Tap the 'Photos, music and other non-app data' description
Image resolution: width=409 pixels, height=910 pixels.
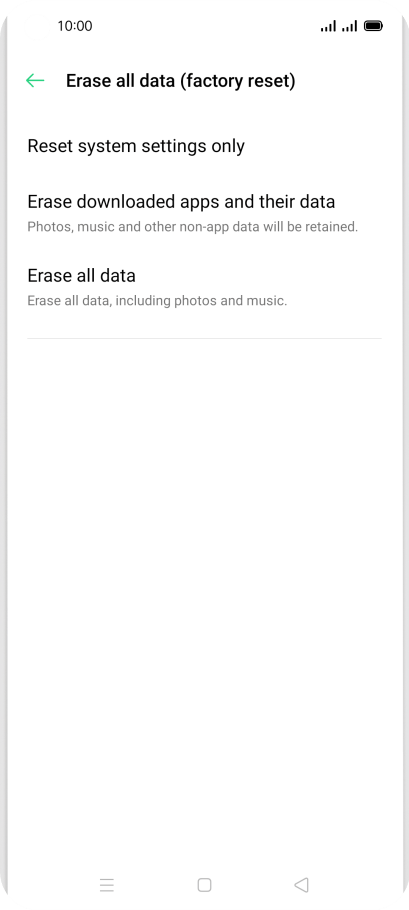(x=193, y=227)
